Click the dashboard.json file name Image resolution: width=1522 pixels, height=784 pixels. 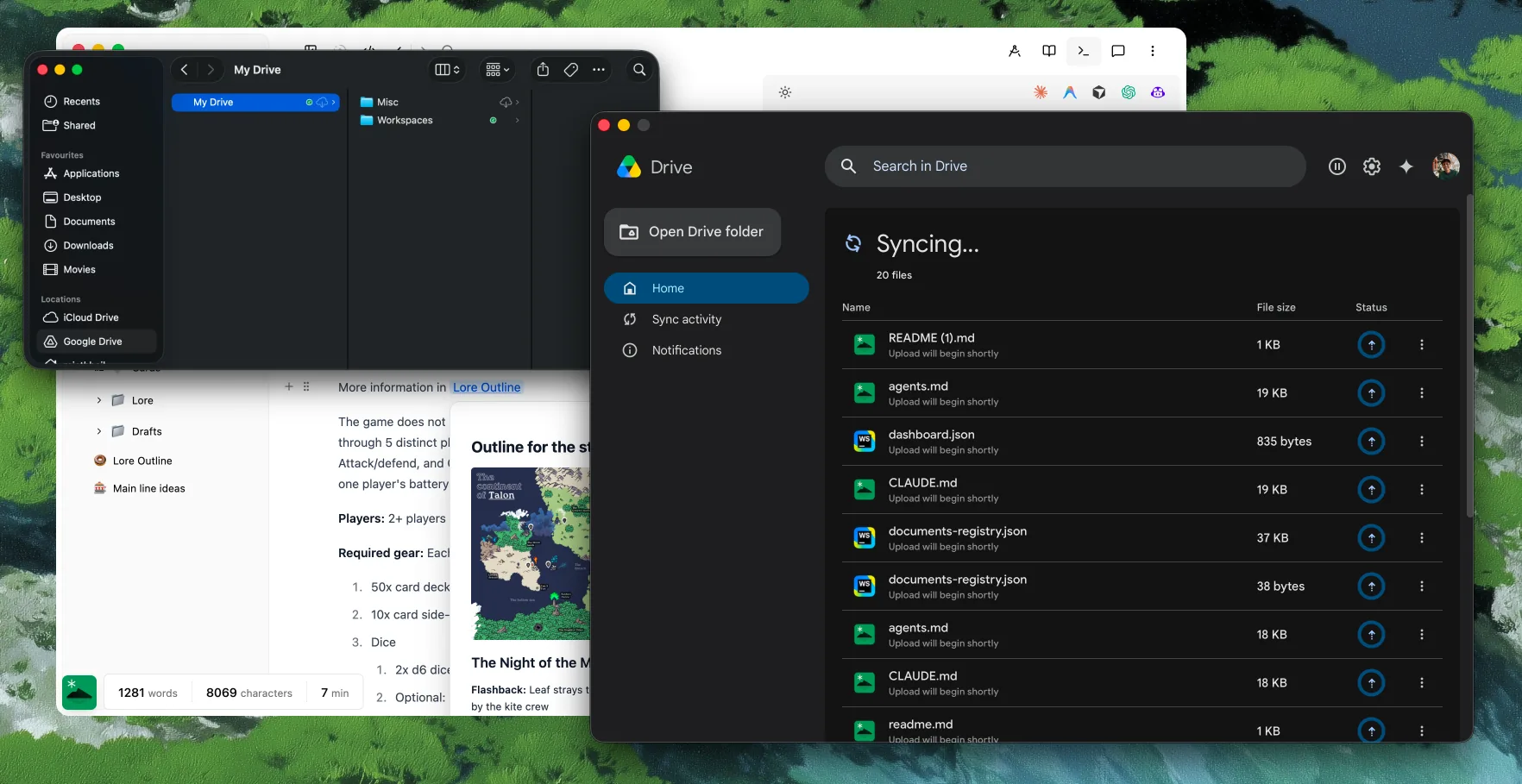[931, 435]
